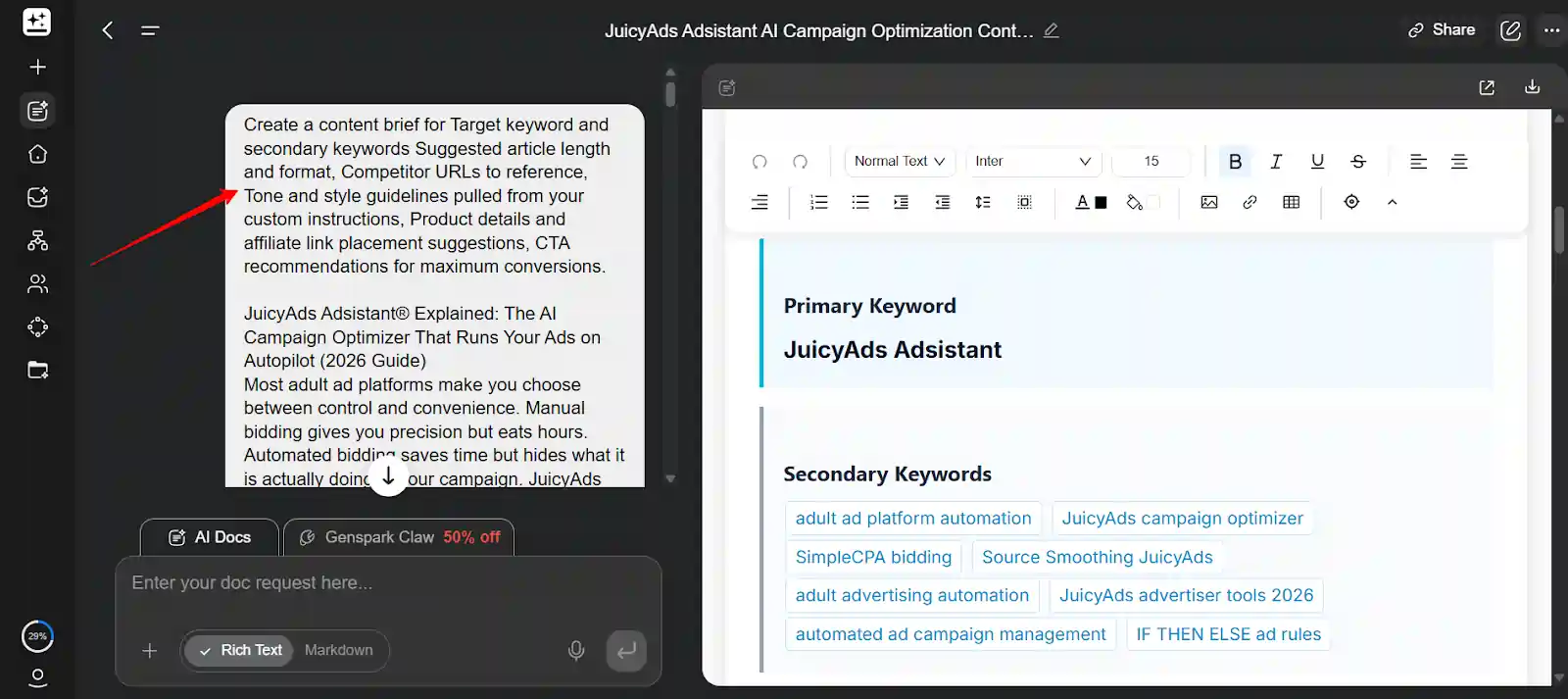Click the SimpleCPA bidding keyword tag
1568x699 pixels.
[873, 557]
